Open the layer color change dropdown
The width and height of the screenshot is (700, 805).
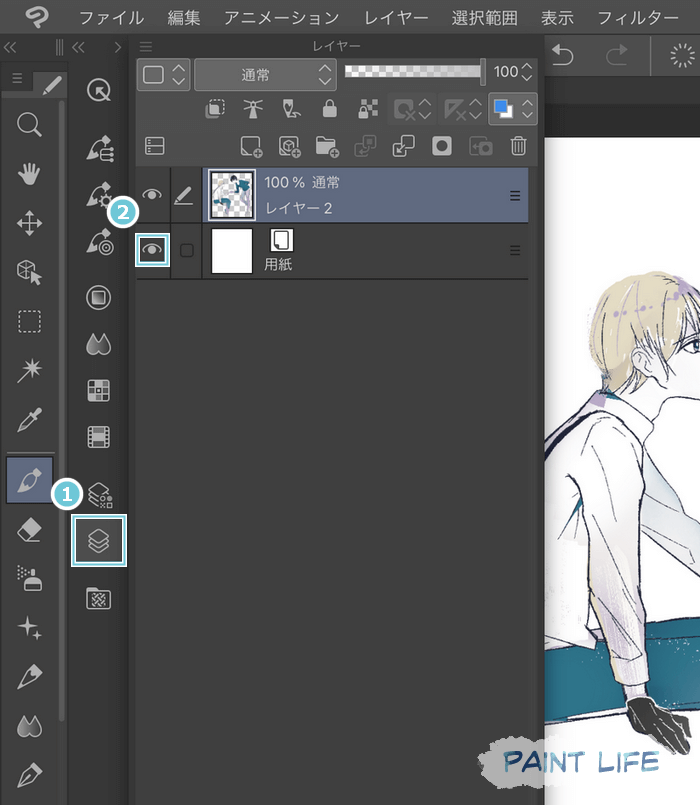click(513, 109)
